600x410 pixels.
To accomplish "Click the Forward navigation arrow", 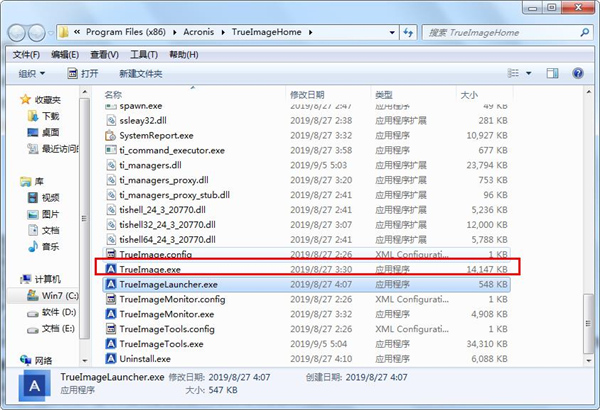I will [37, 33].
